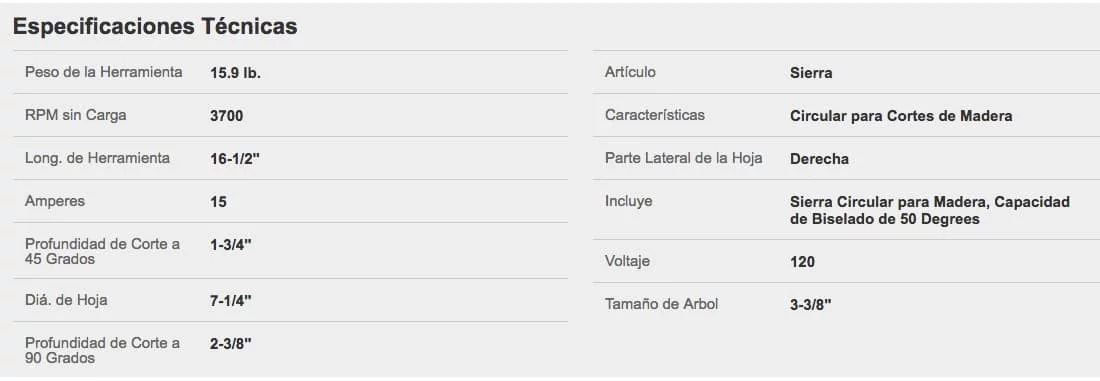Click the Voltaje 120 value
The image size is (1100, 381).
[x=803, y=262]
